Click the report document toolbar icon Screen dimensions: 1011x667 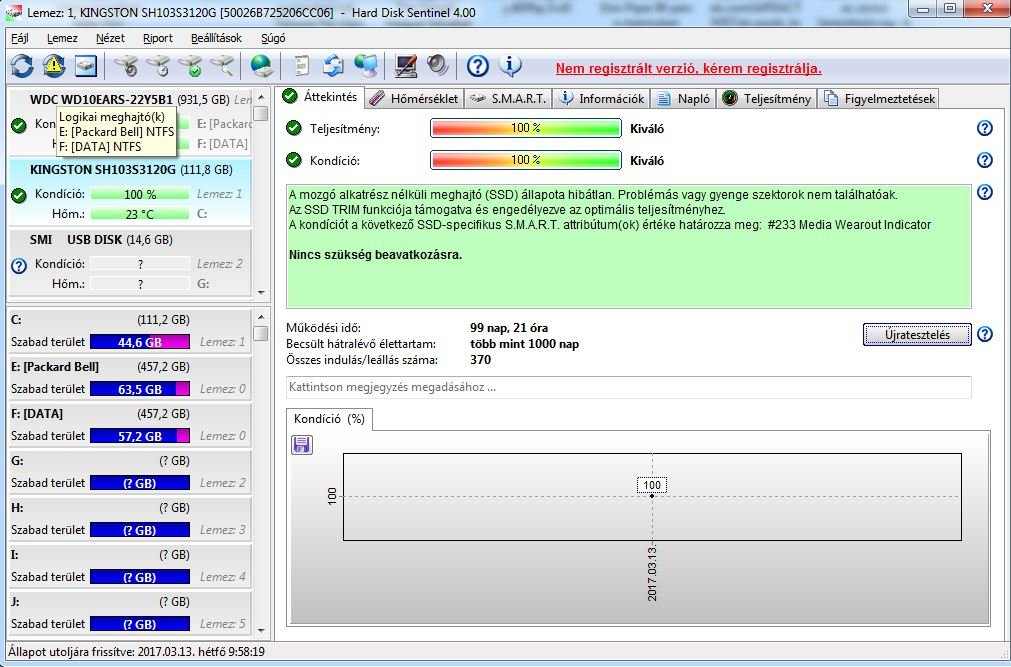[301, 65]
